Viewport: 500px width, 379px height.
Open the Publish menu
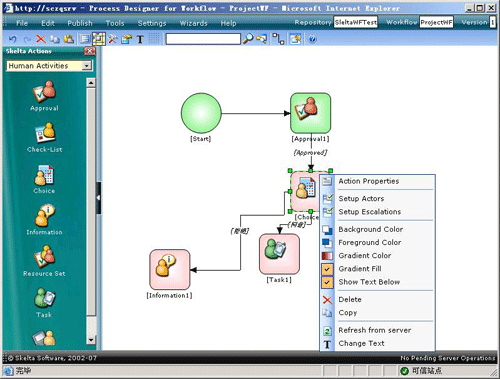(80, 23)
